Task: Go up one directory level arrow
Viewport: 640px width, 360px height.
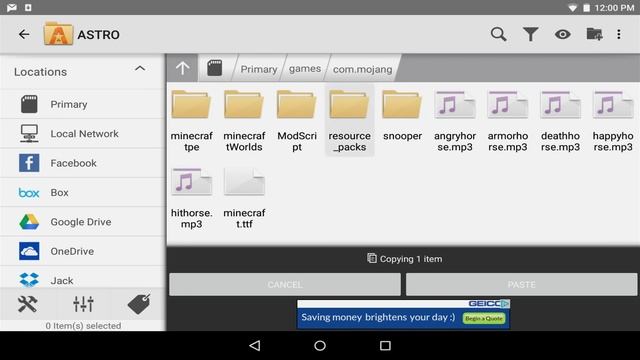Action: pyautogui.click(x=182, y=68)
